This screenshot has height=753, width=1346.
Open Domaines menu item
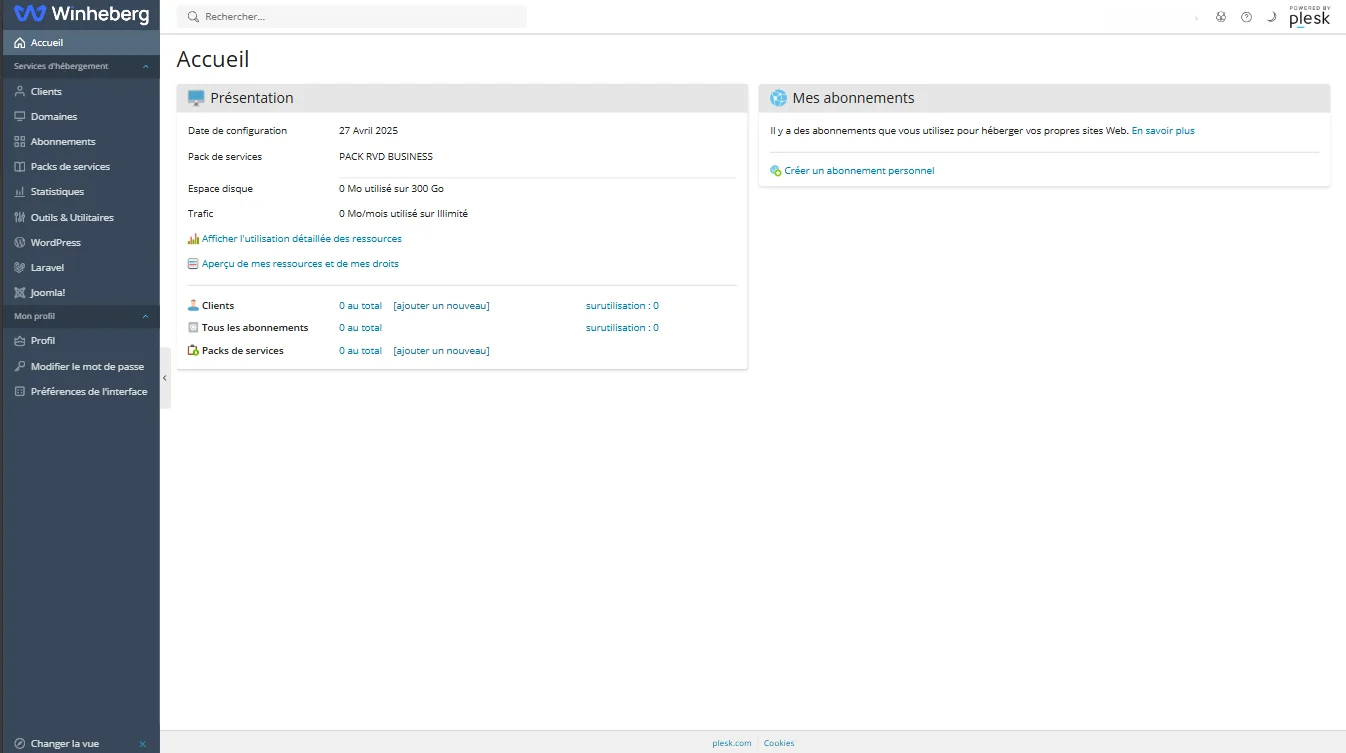click(x=80, y=116)
